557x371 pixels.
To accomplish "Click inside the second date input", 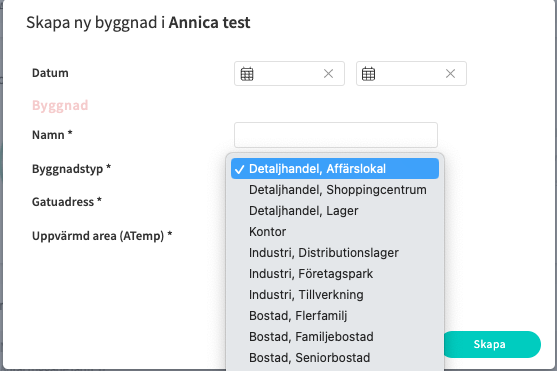I will 411,74.
